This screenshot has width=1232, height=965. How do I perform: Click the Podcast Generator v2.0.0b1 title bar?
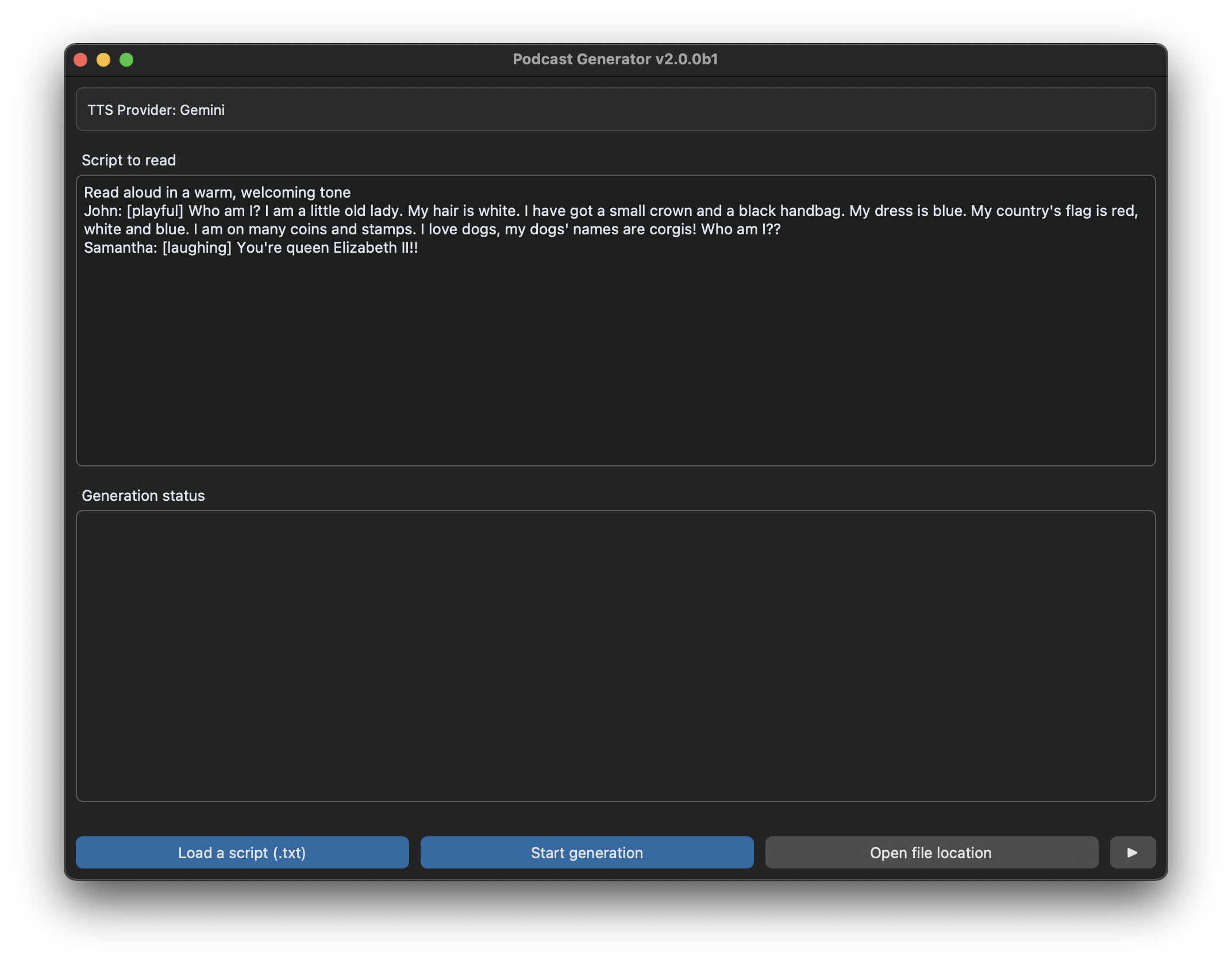615,59
